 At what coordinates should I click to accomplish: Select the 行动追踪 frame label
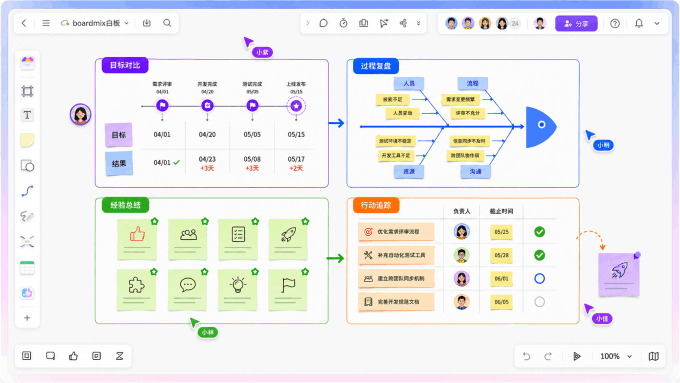click(376, 205)
